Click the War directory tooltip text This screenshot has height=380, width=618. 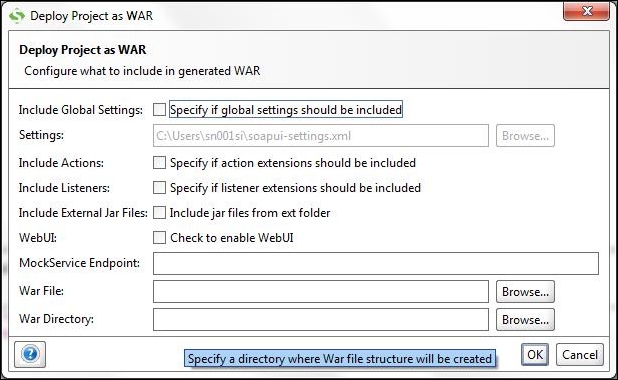coord(340,359)
